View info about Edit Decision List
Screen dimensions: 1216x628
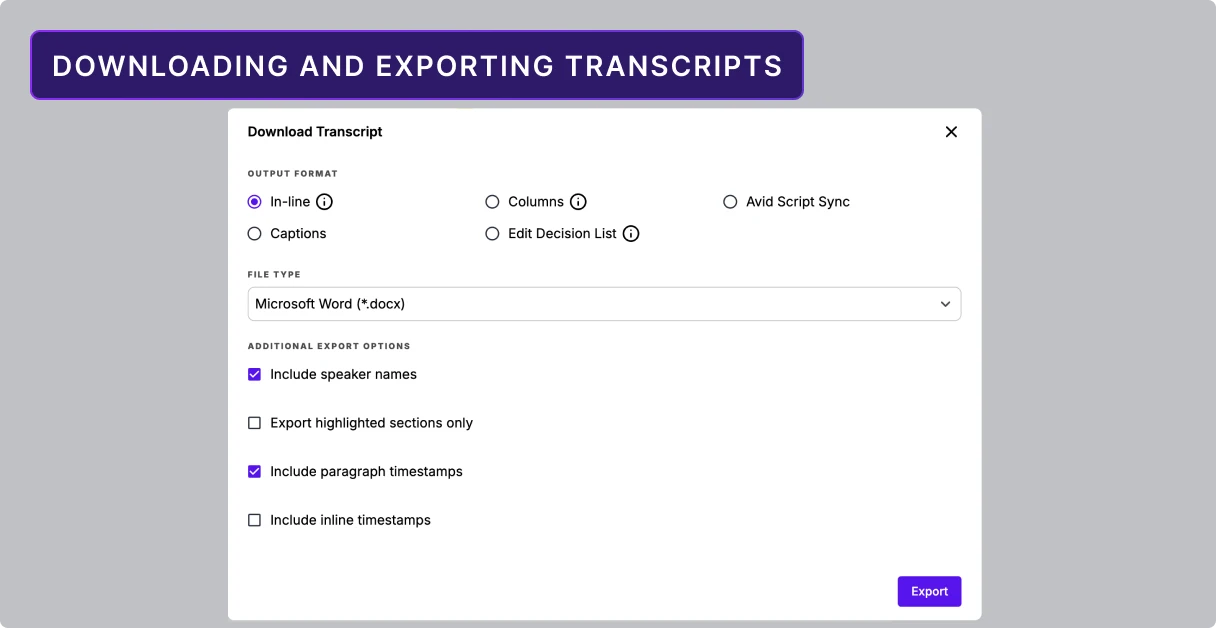(630, 233)
